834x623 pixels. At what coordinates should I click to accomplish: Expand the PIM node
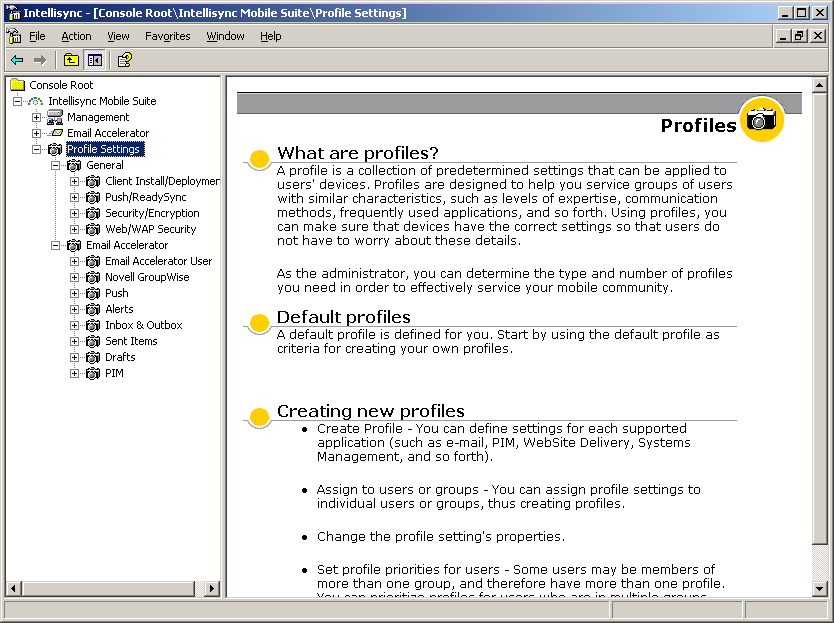[x=74, y=373]
